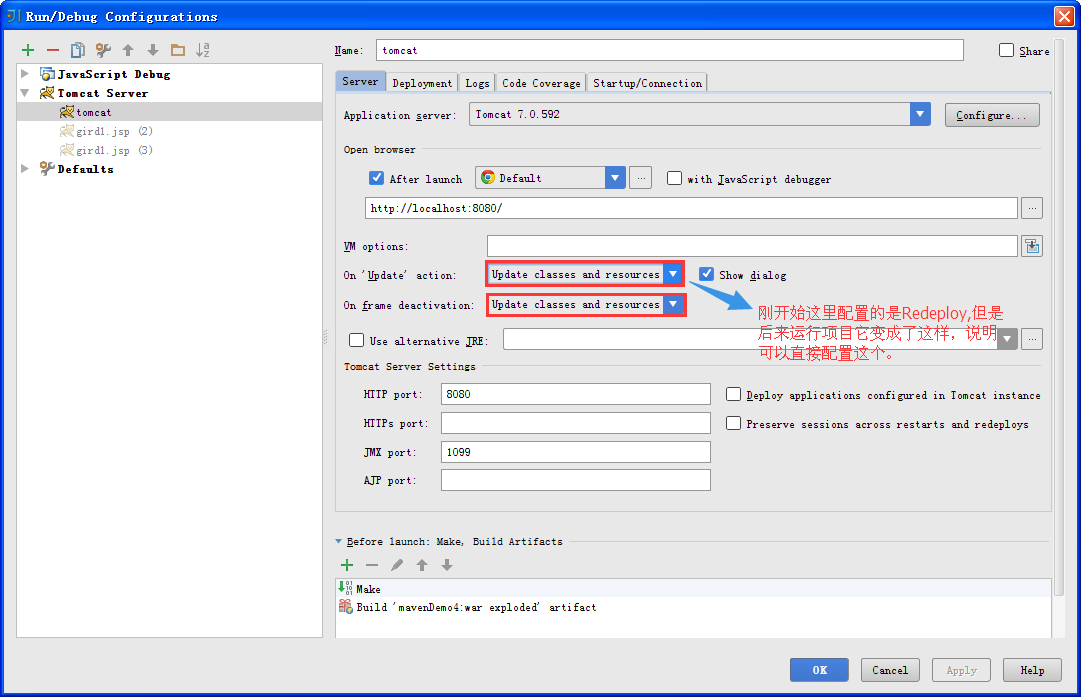Switch to the Server tab
Screen dimensions: 1081x697
[x=361, y=81]
